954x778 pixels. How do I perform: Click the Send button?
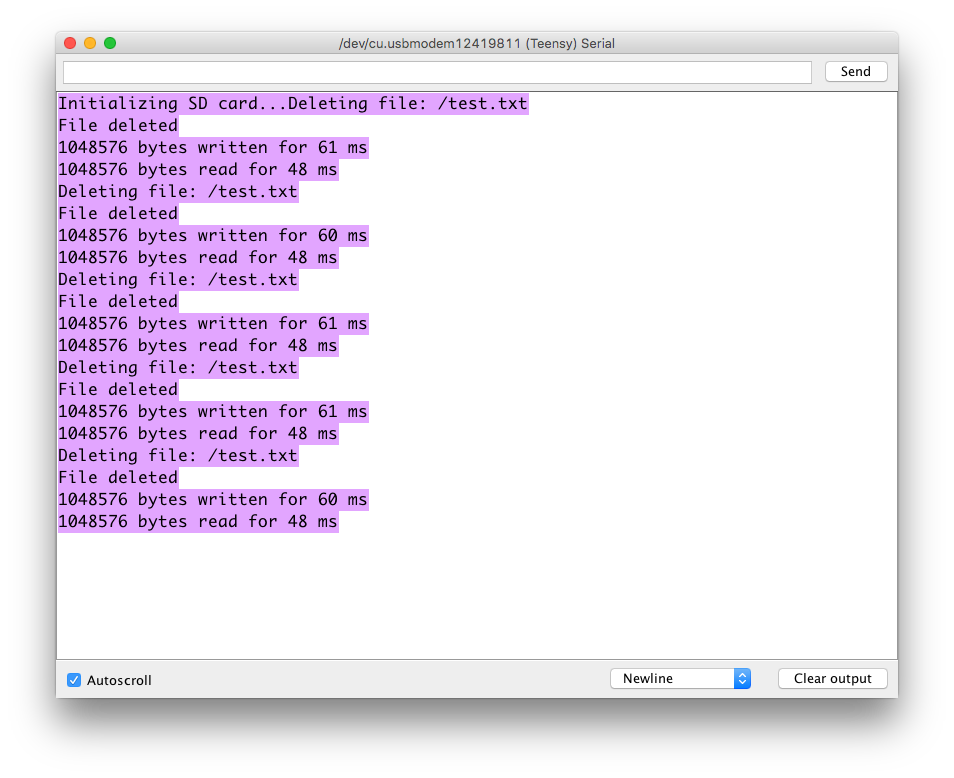click(x=855, y=72)
